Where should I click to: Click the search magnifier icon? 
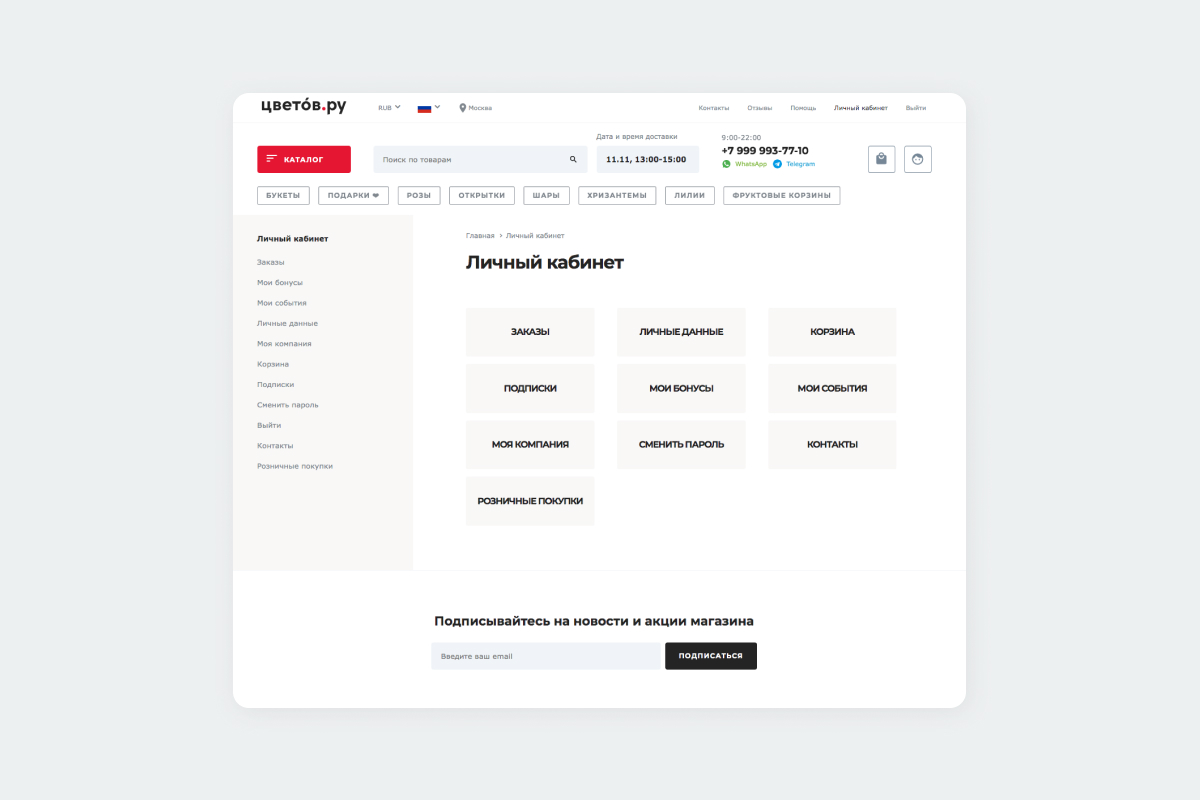point(573,159)
